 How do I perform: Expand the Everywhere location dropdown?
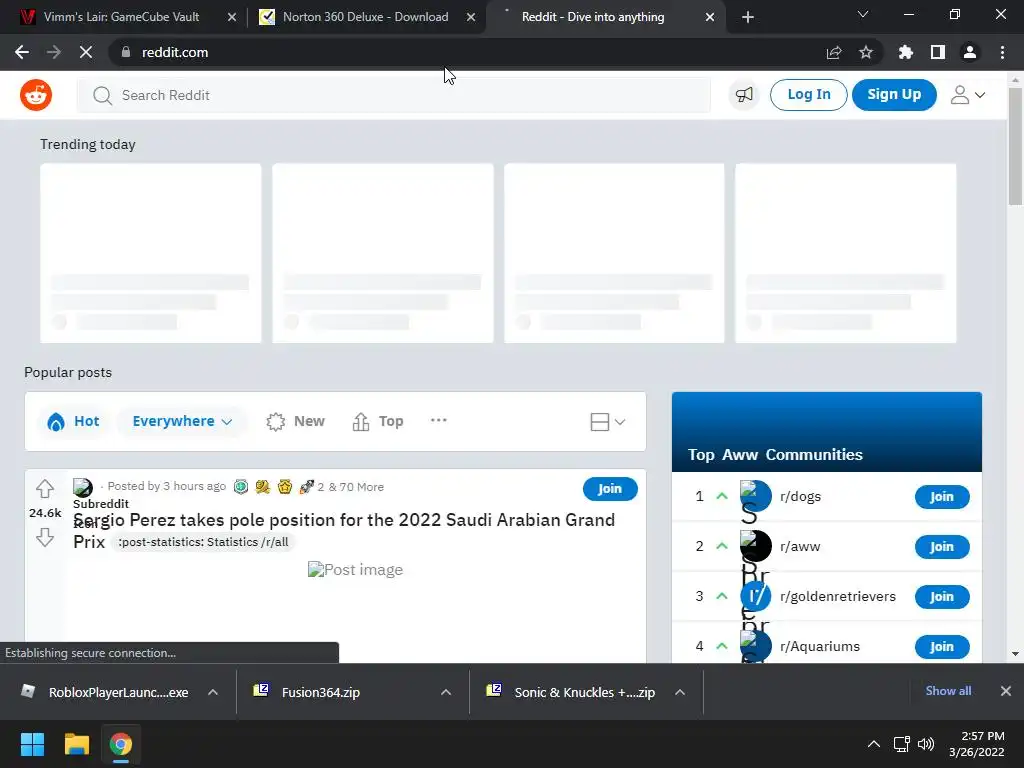coord(182,422)
